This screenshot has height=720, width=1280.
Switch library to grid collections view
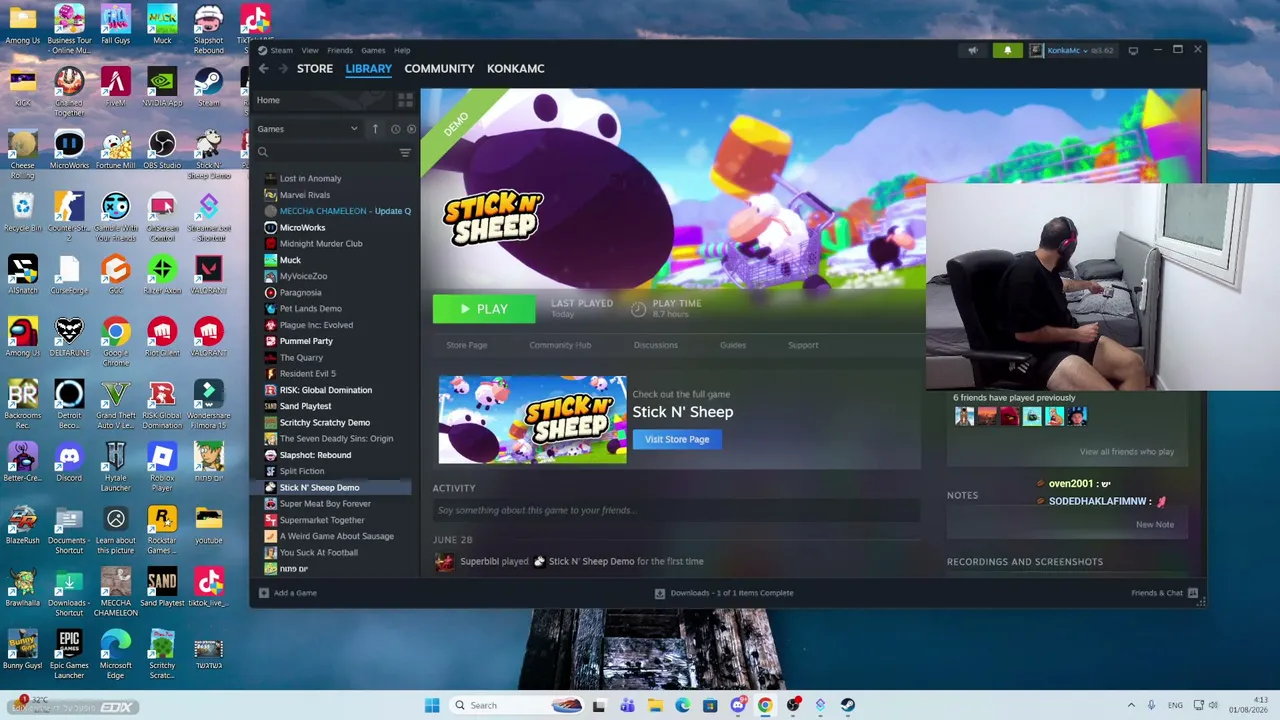tap(405, 100)
